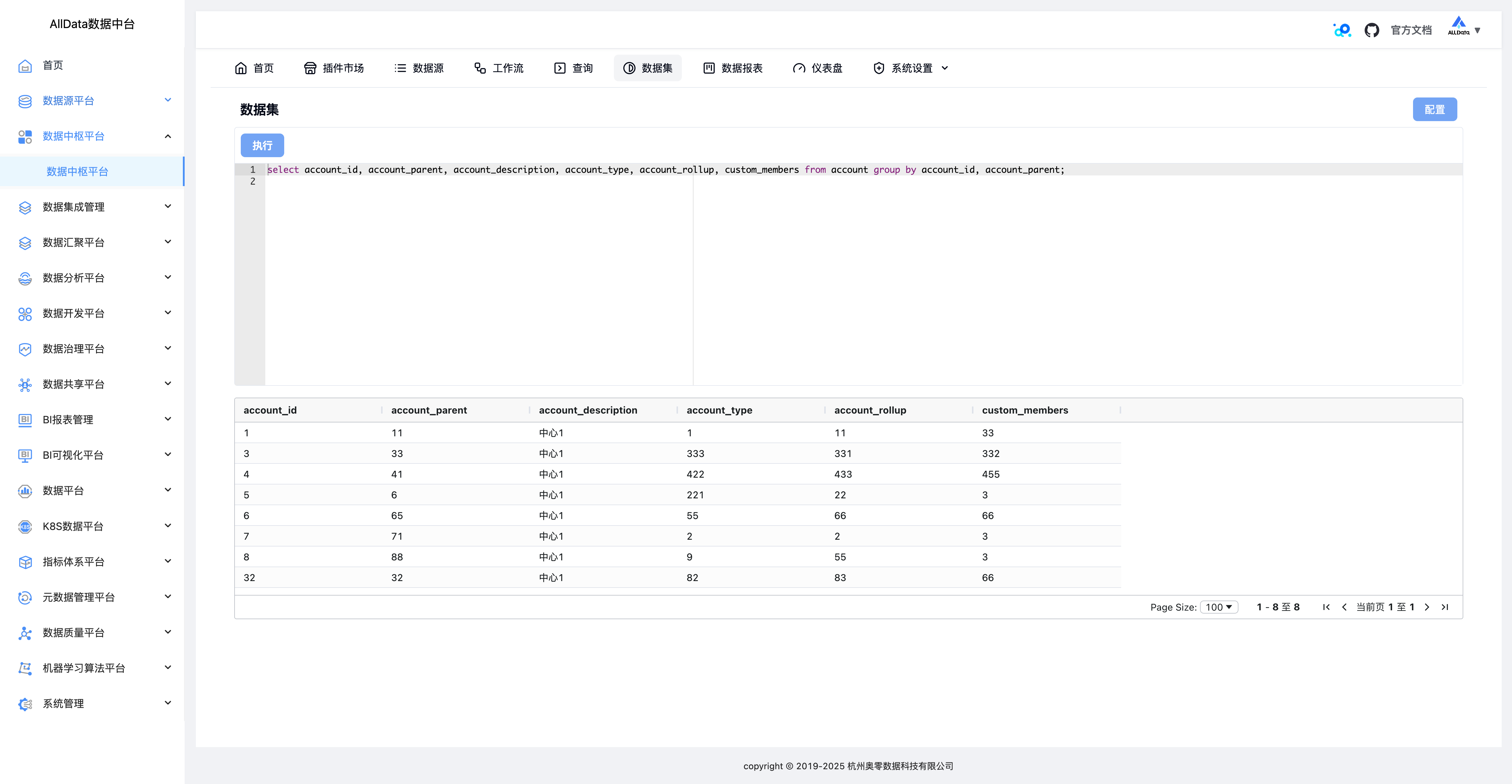The height and width of the screenshot is (784, 1512).
Task: Select 数据中枢平台 submenu item
Action: [92, 172]
